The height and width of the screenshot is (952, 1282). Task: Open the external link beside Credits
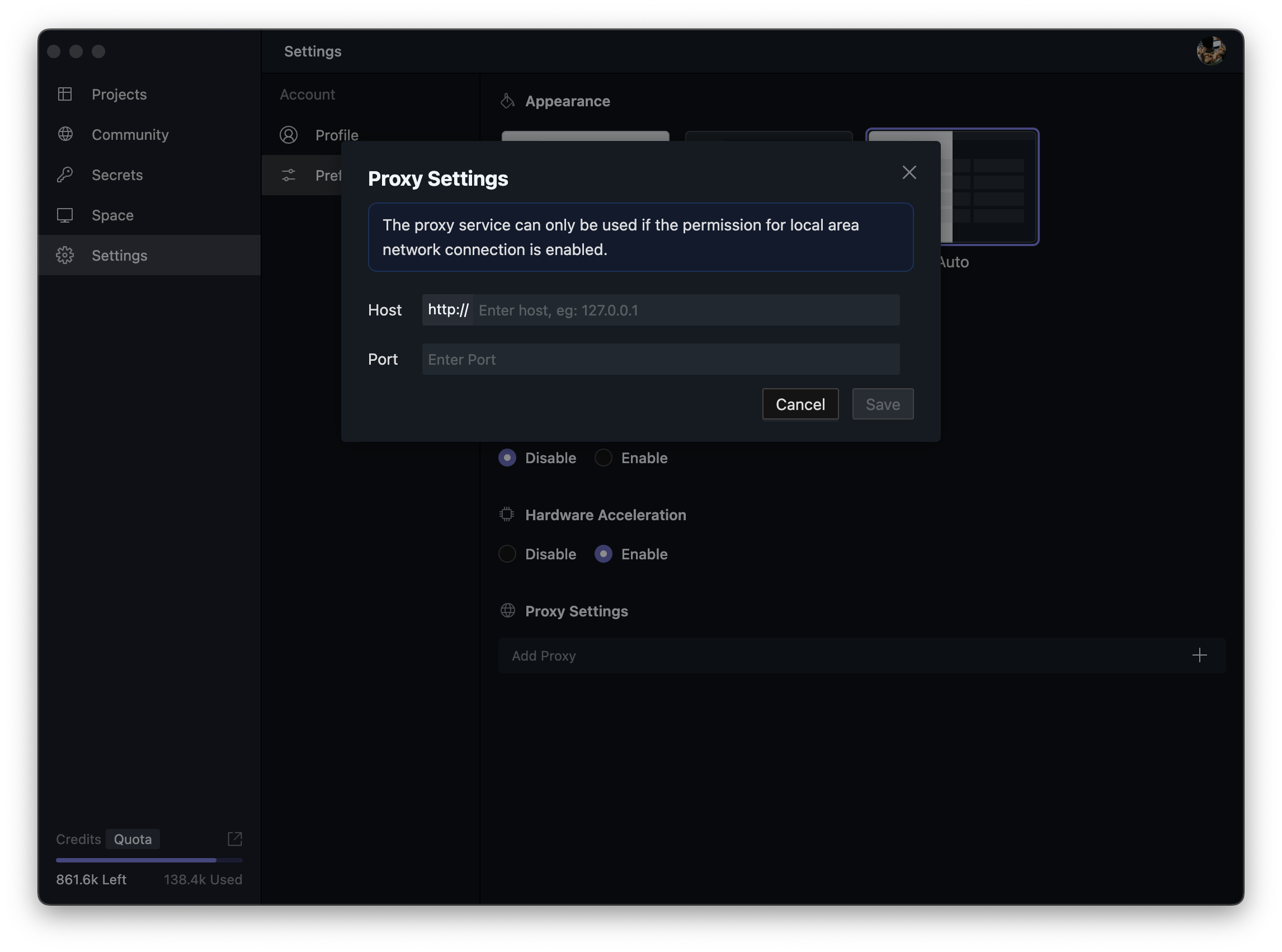[234, 839]
